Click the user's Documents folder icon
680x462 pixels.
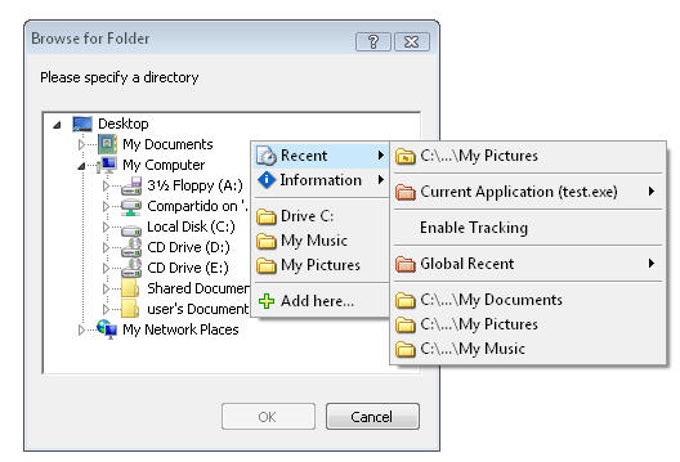point(130,309)
